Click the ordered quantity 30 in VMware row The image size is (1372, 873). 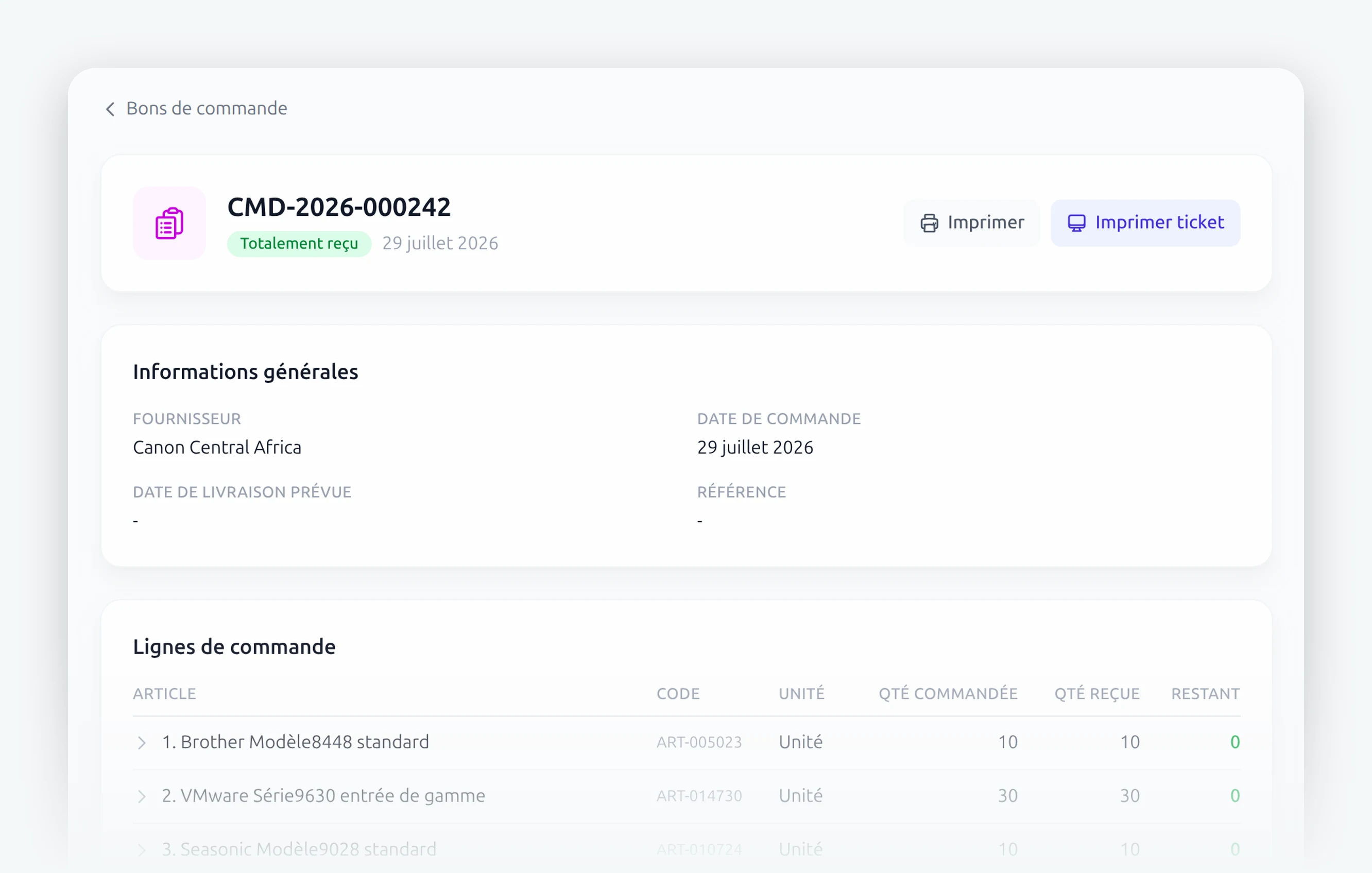[x=1008, y=796]
